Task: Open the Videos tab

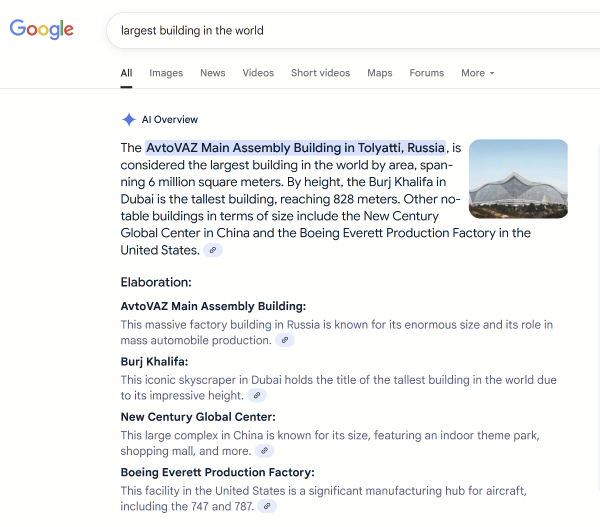Action: [258, 73]
